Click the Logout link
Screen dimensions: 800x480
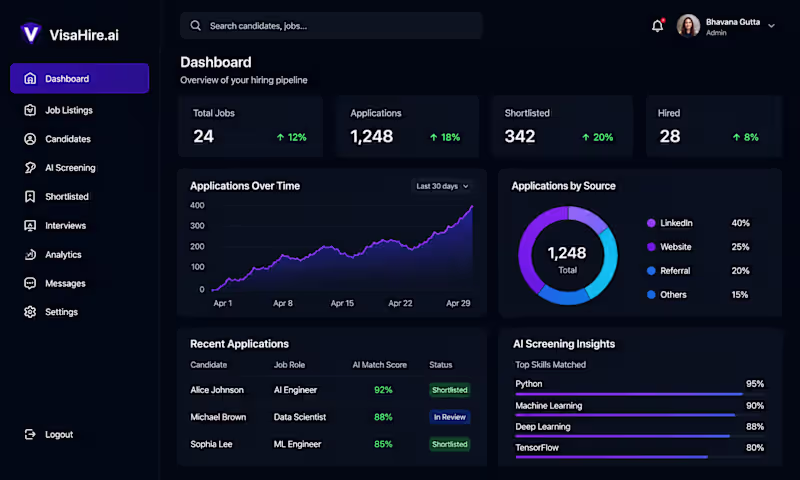[x=59, y=434]
